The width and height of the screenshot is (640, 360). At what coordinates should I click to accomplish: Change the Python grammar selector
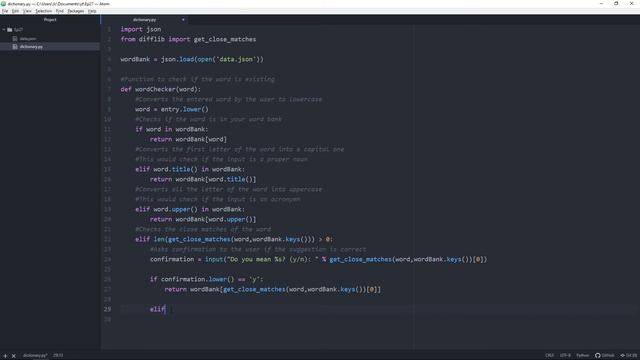point(582,356)
